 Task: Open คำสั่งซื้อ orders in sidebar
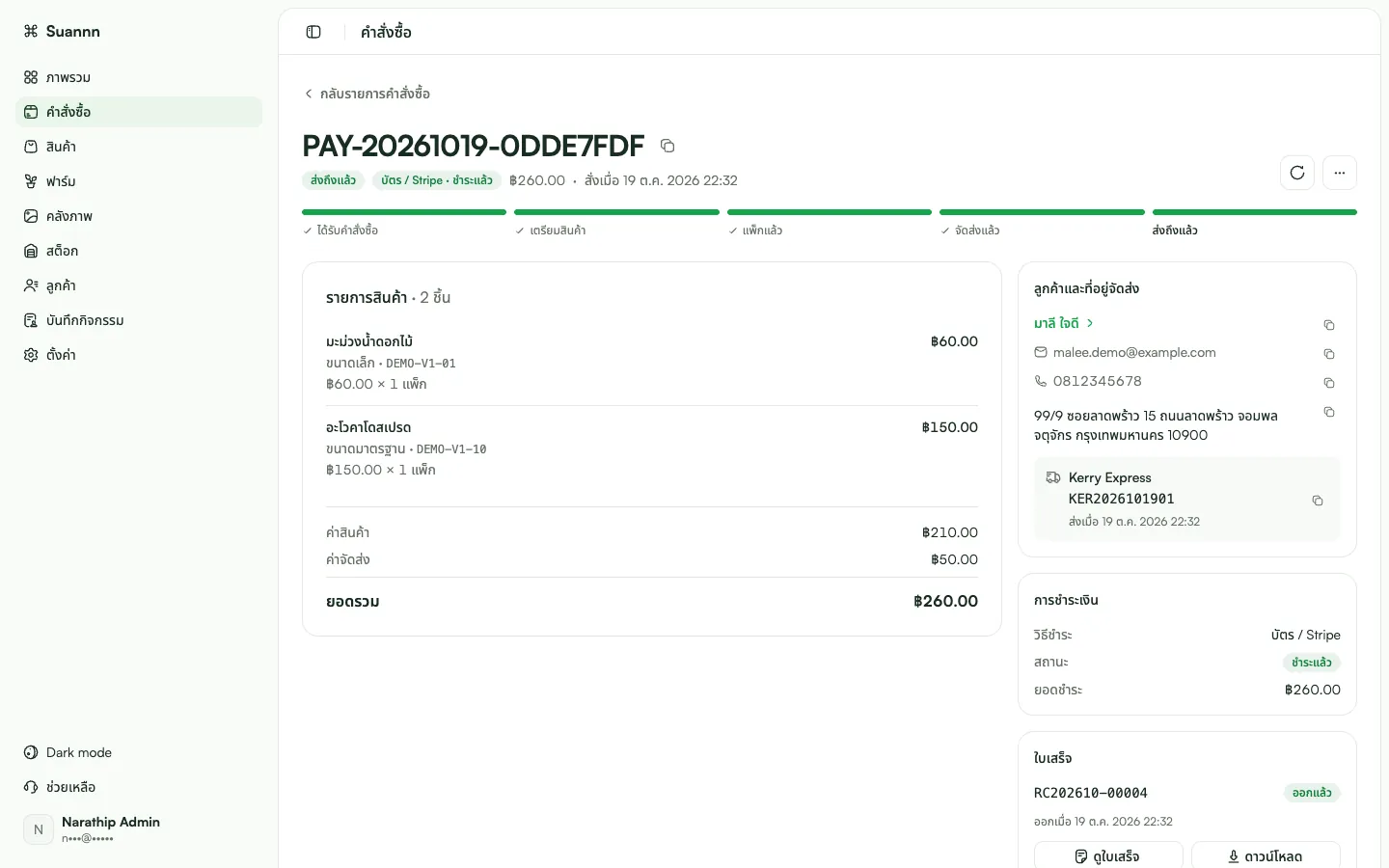coord(139,112)
